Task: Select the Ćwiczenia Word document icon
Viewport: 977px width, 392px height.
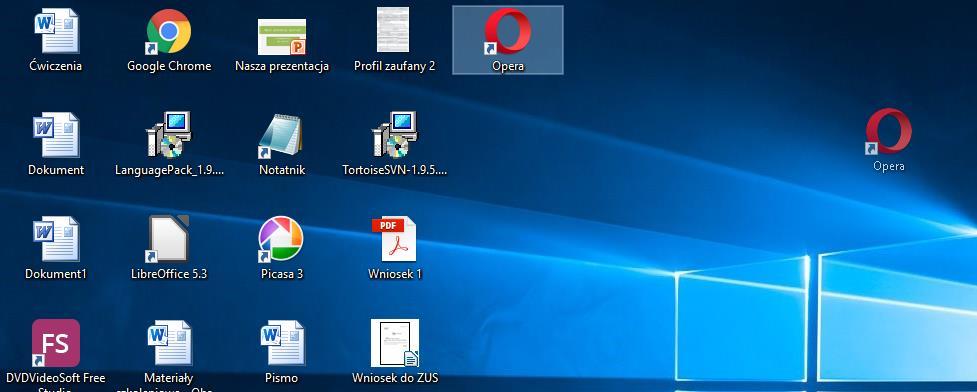Action: coord(56,31)
